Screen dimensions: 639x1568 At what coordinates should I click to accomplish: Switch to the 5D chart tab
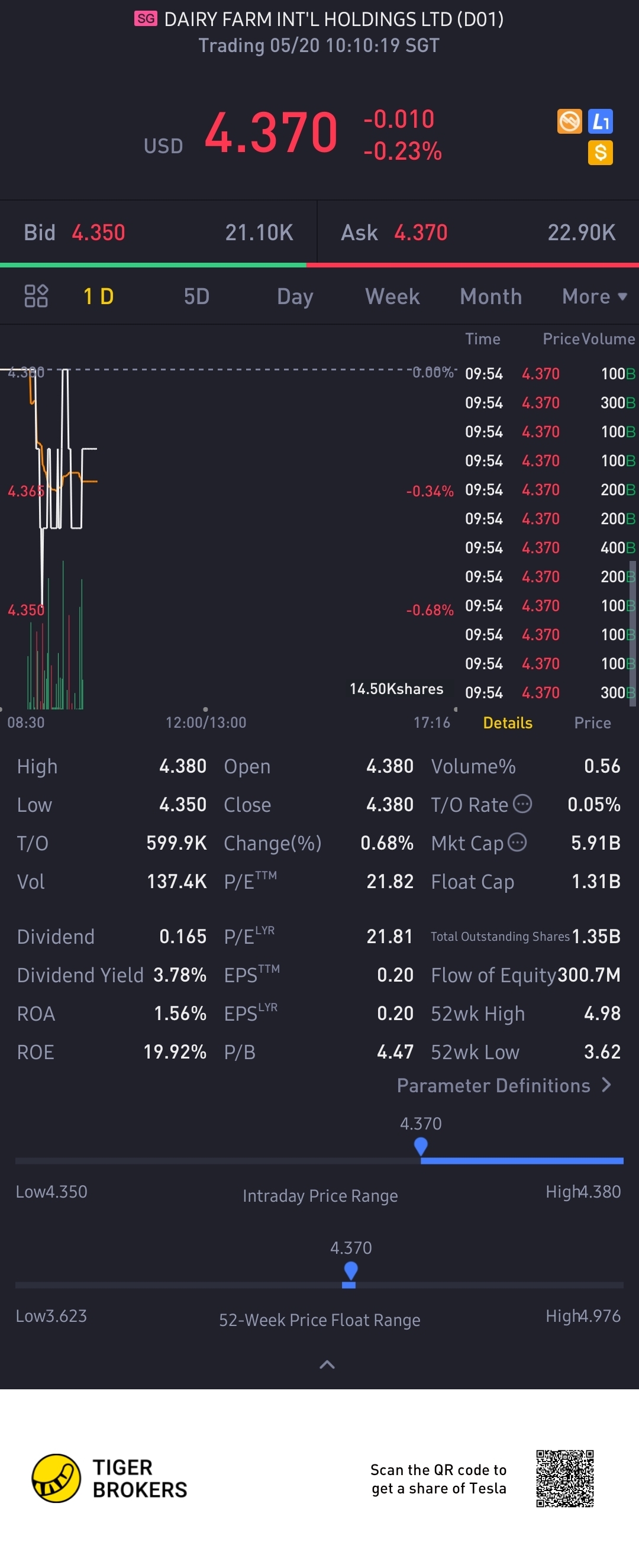point(196,296)
